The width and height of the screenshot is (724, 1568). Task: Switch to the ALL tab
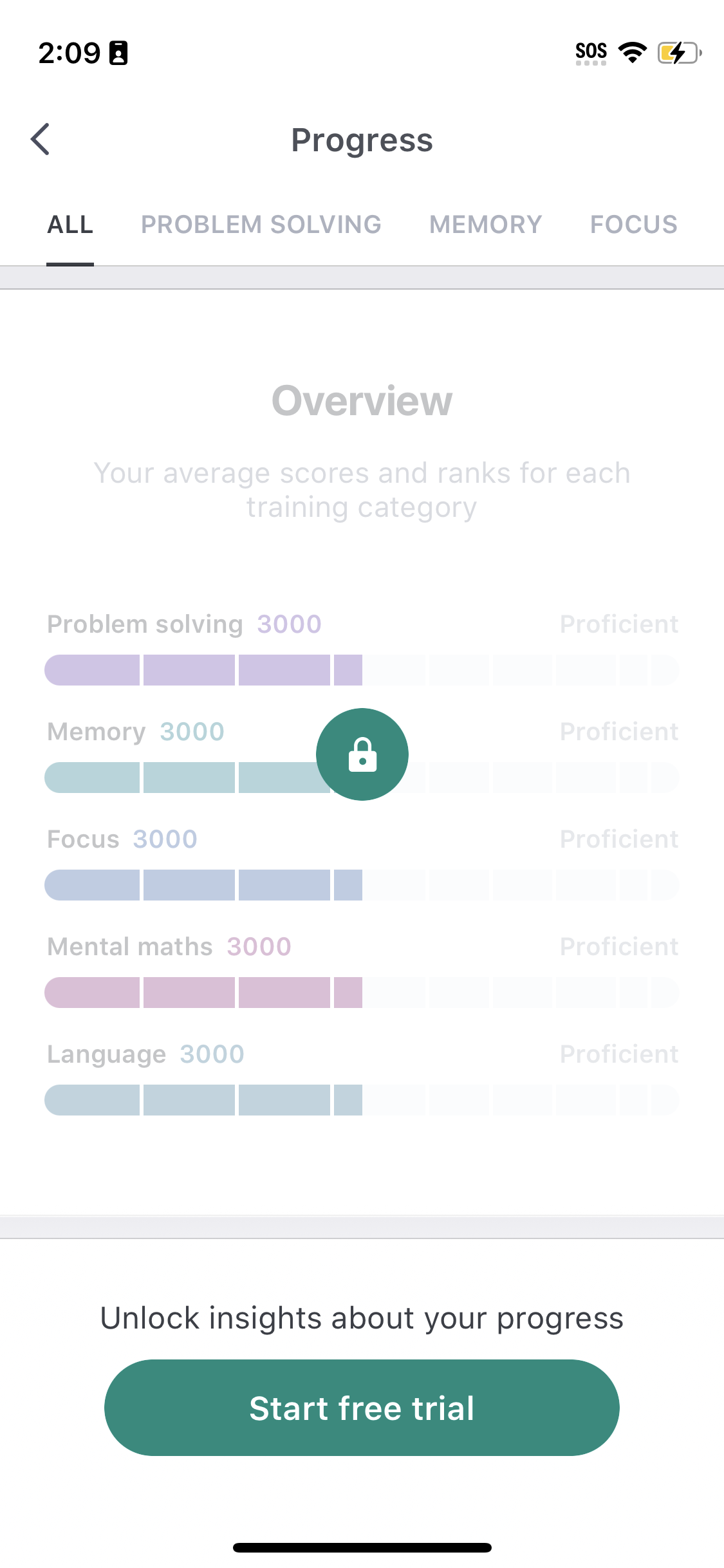(x=70, y=225)
